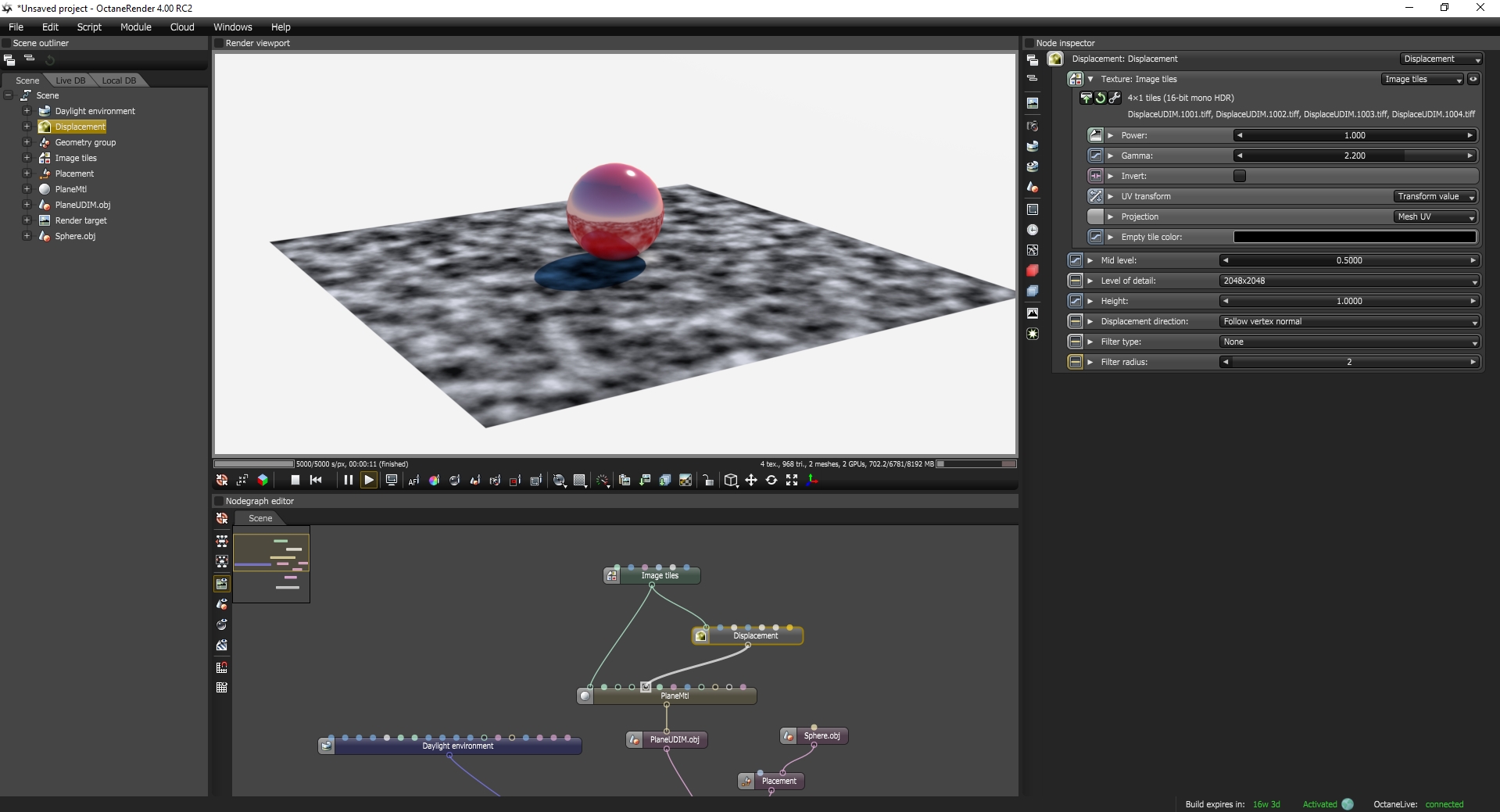Select Sphere.obj in the scene outliner
This screenshot has height=812, width=1500.
[75, 236]
